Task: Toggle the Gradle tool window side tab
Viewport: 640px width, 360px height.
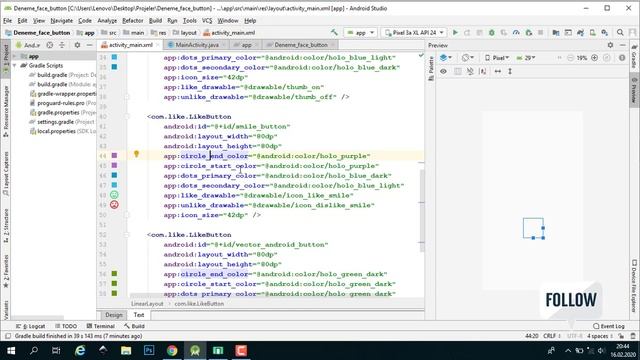Action: point(634,56)
